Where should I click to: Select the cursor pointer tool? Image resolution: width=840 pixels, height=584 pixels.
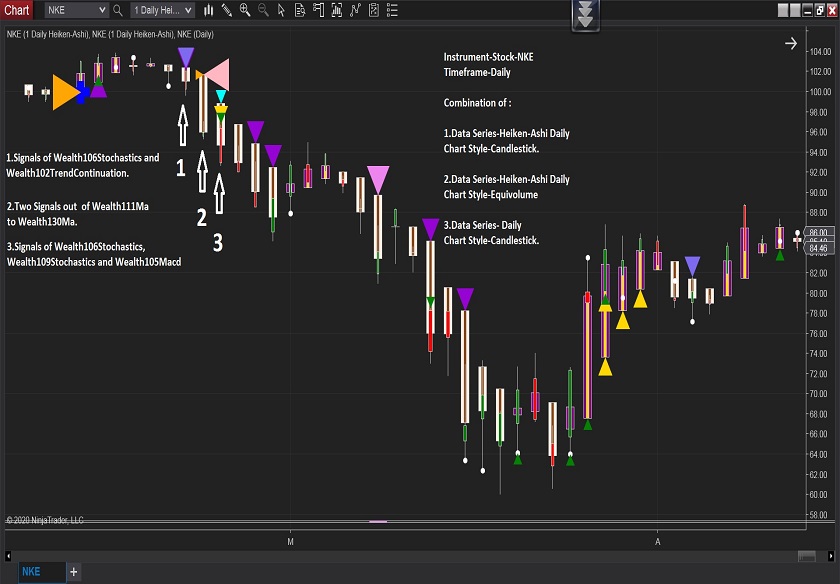tap(281, 10)
